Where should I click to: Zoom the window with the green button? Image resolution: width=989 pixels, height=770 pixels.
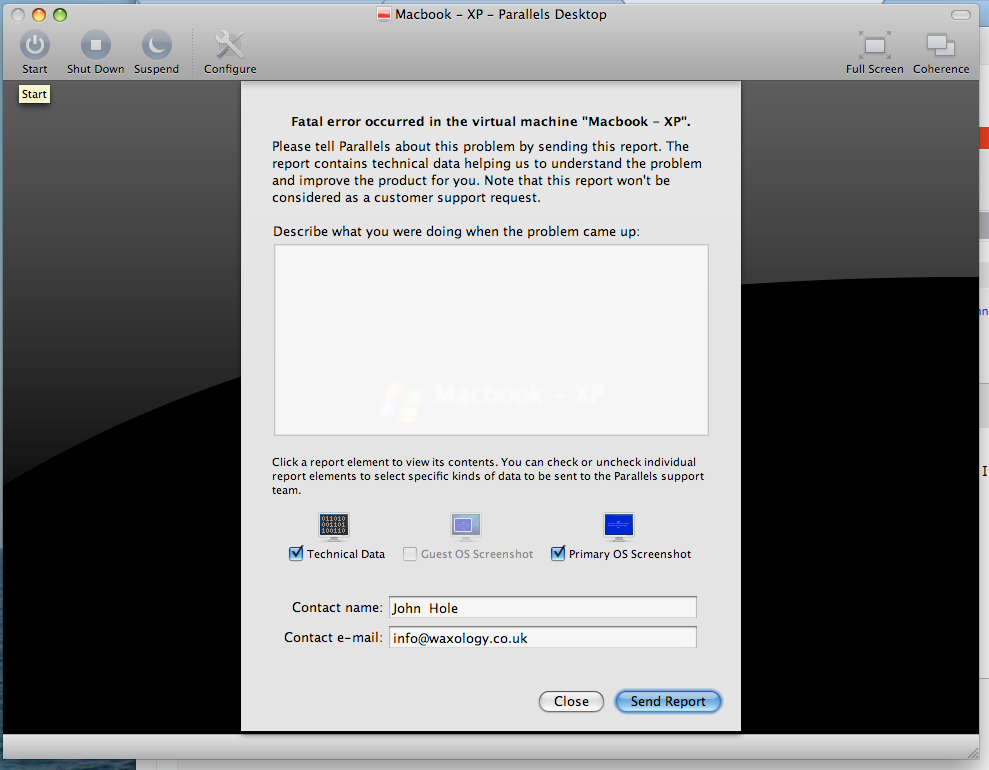[60, 15]
